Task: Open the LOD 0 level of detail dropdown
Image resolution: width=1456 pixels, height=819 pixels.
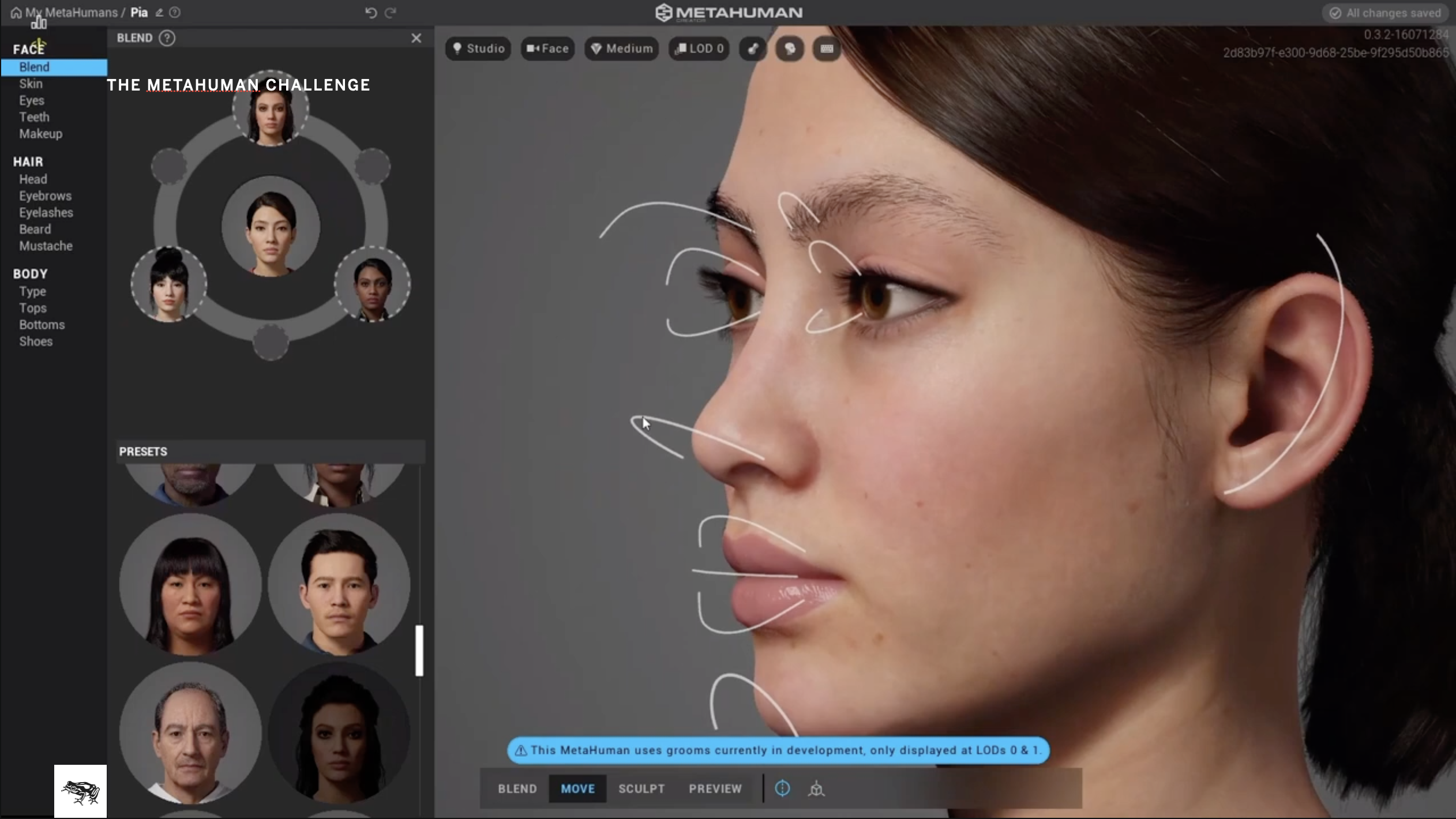Action: pos(699,48)
